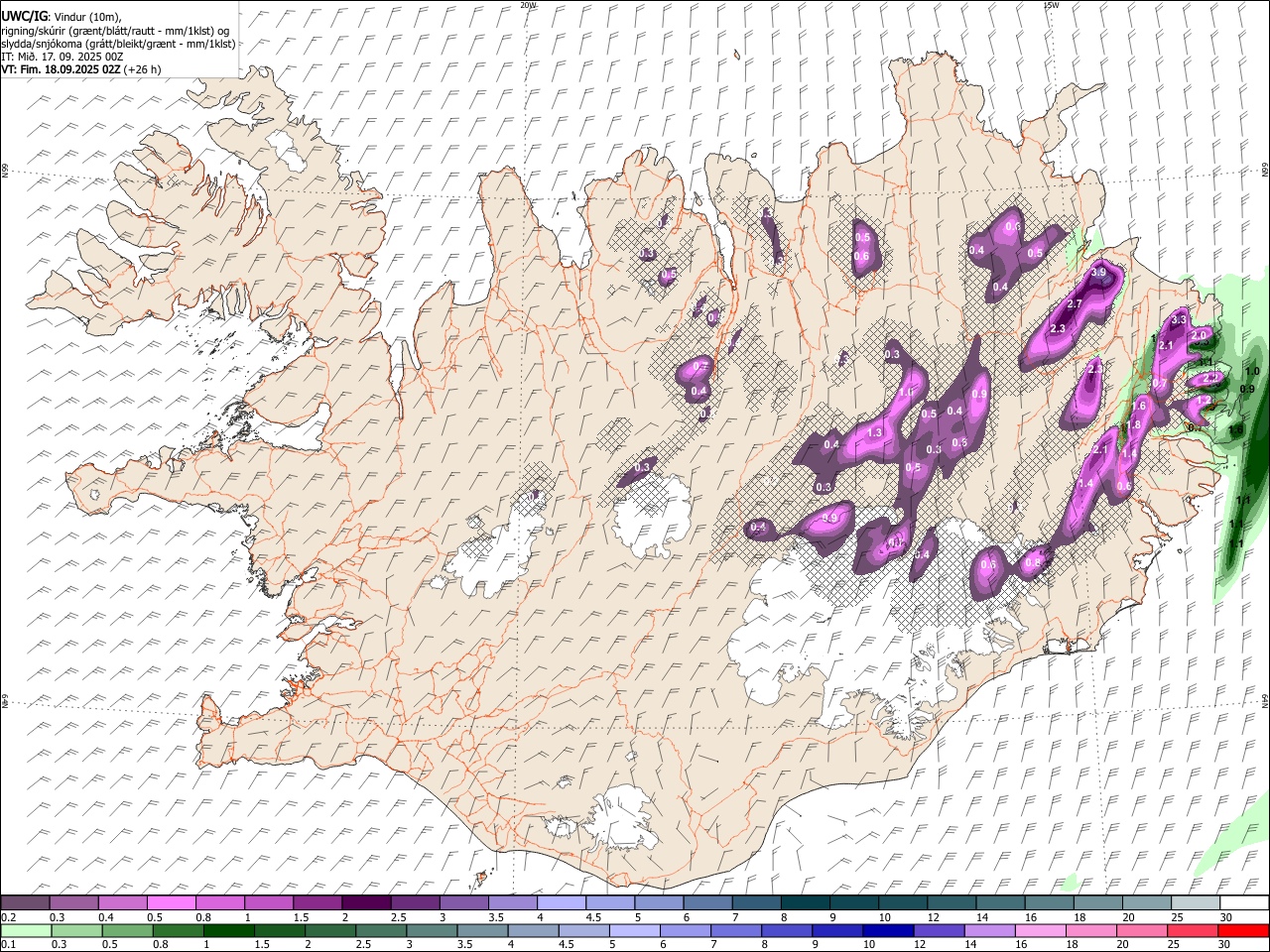
Task: Click the white 30+ snow legend swatch
Action: (x=1244, y=903)
